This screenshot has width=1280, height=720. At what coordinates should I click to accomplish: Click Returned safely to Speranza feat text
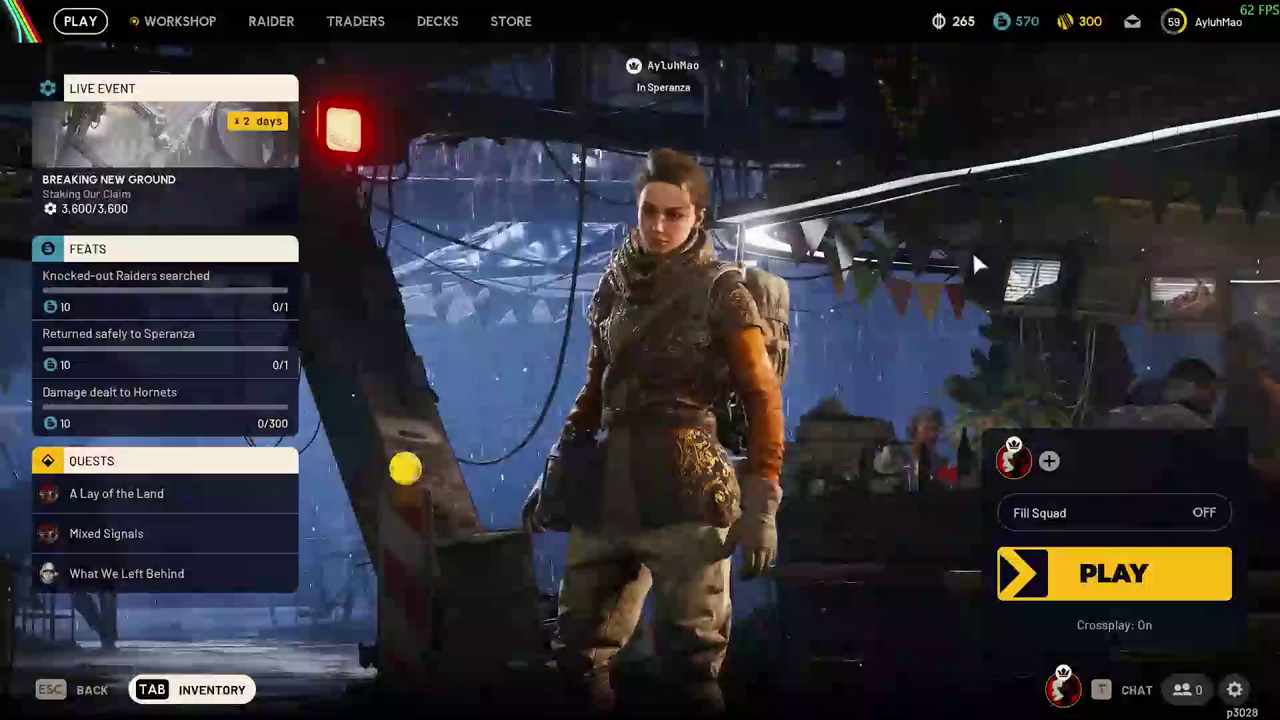[118, 334]
